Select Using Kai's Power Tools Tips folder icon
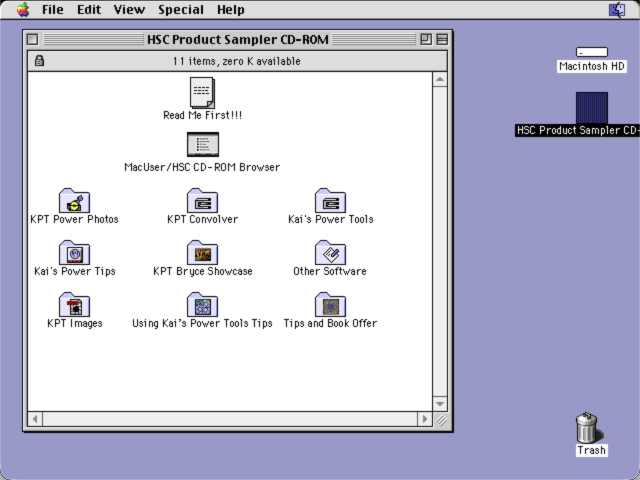Image resolution: width=640 pixels, height=480 pixels. (202, 304)
